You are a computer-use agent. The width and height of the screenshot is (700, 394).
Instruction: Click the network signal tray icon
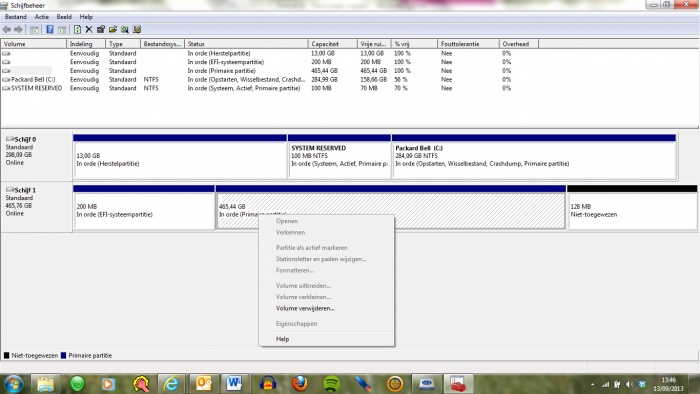605,384
